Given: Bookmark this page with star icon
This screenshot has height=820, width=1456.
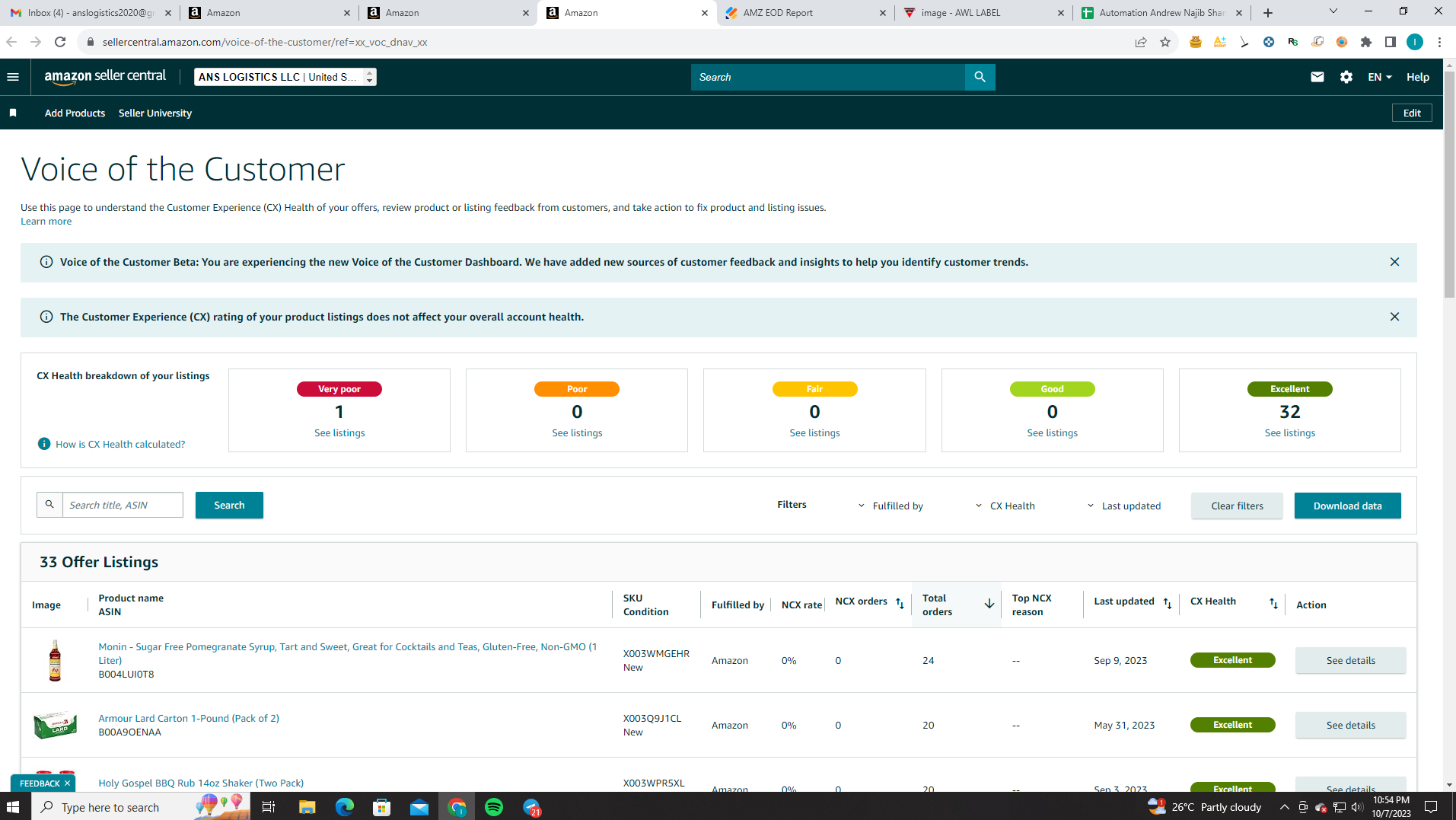Looking at the screenshot, I should coord(1165,42).
